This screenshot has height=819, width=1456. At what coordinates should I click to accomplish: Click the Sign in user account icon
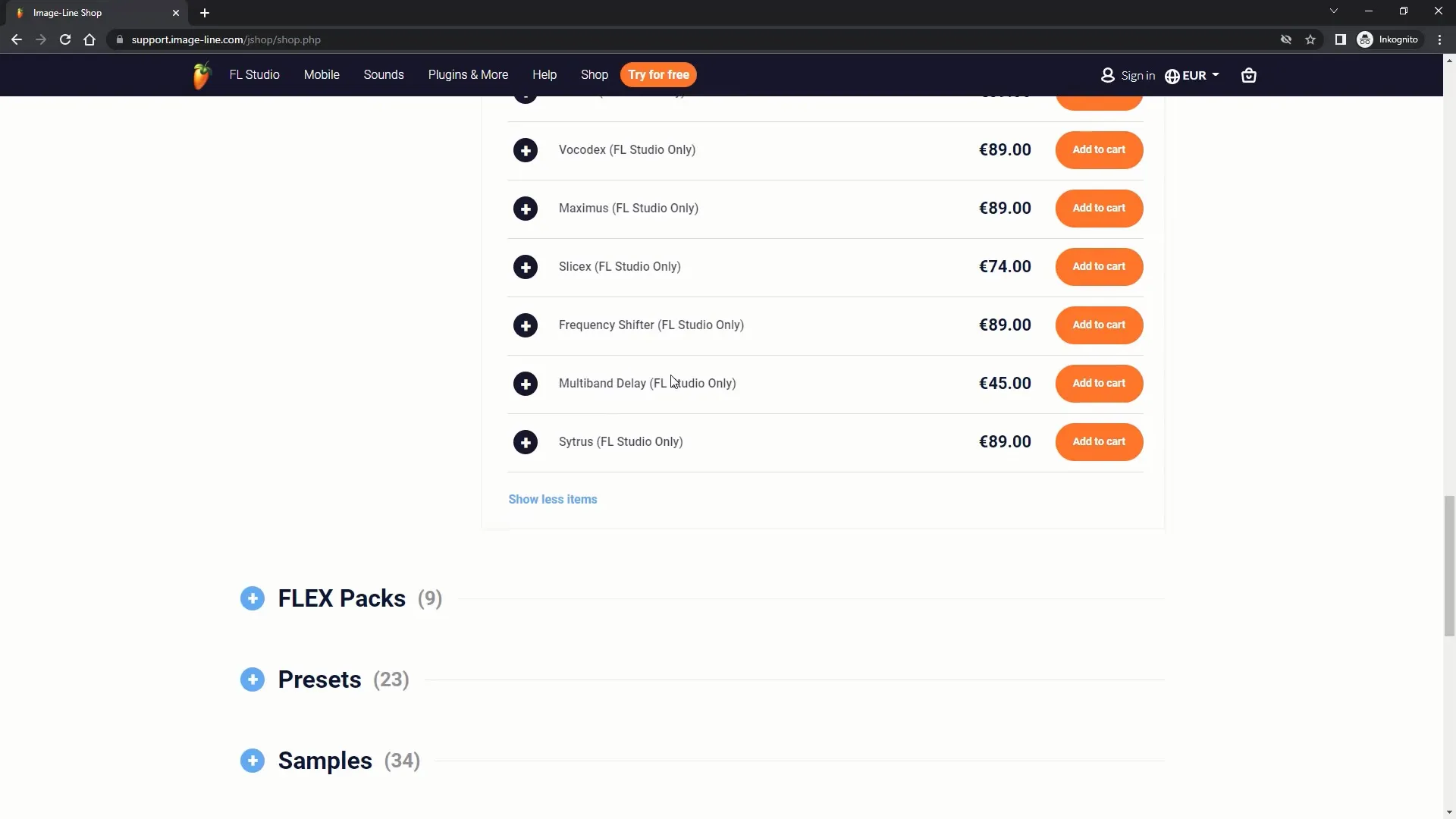[1107, 75]
